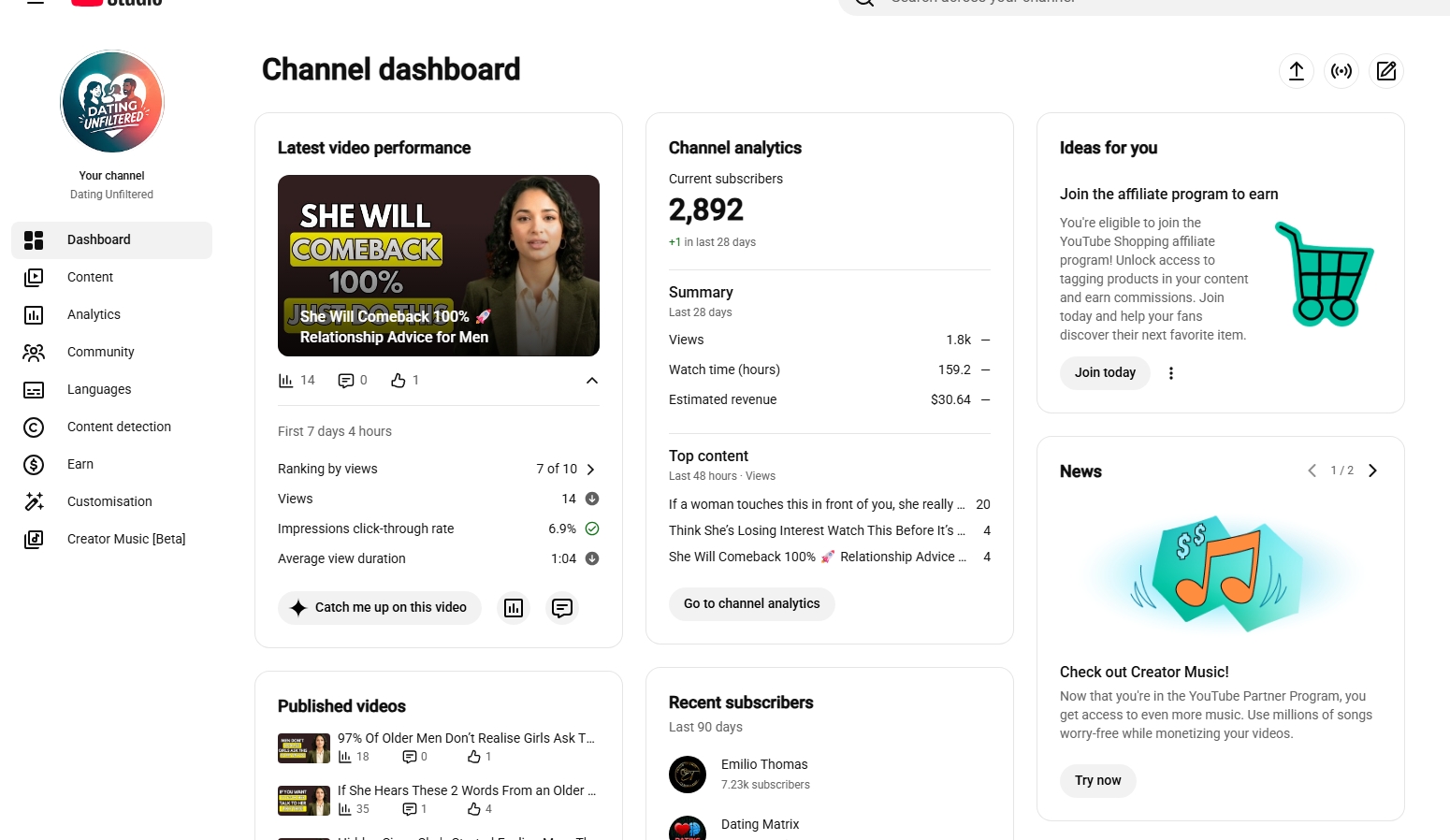Click the Content play icon in sidebar

pos(34,278)
